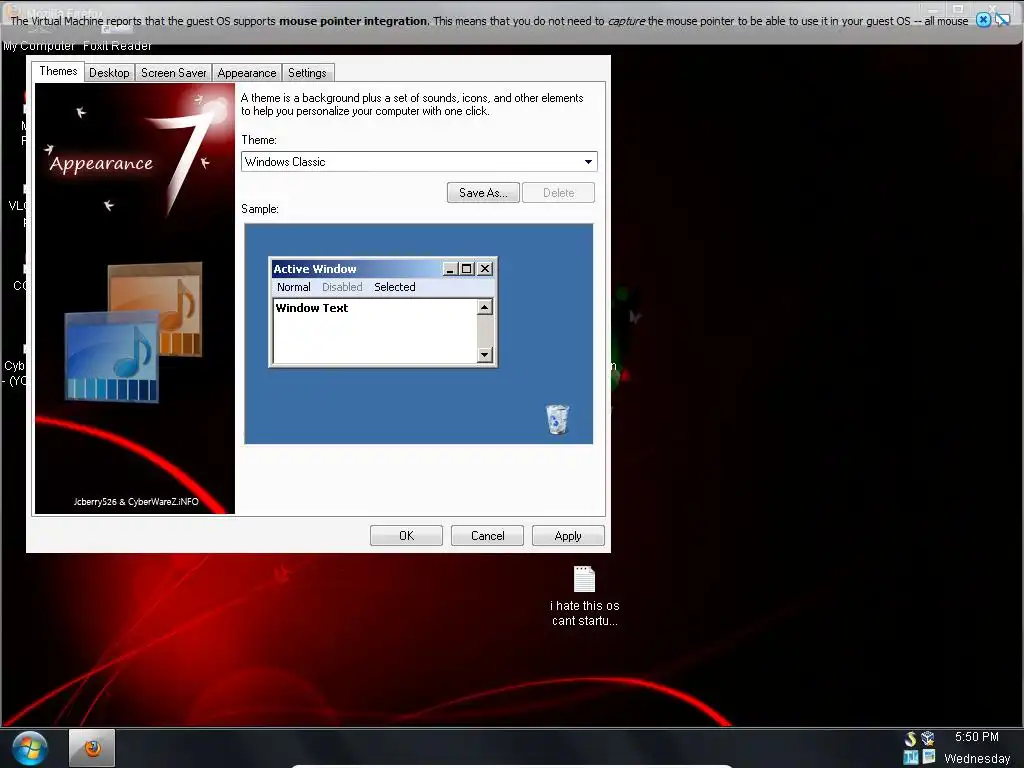Image resolution: width=1024 pixels, height=768 pixels.
Task: Click the blue music note theme icon
Action: point(112,357)
